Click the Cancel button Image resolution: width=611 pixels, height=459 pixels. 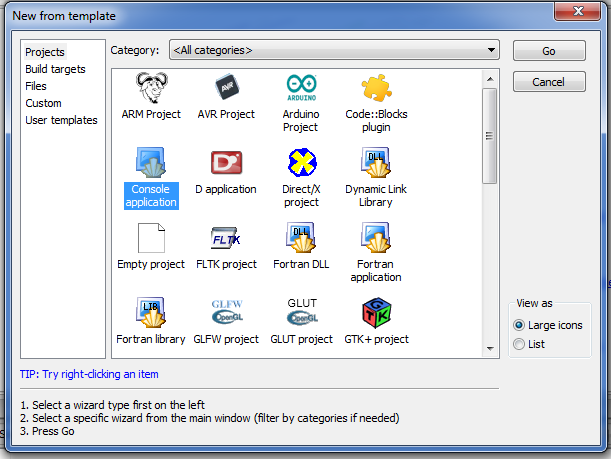[549, 82]
